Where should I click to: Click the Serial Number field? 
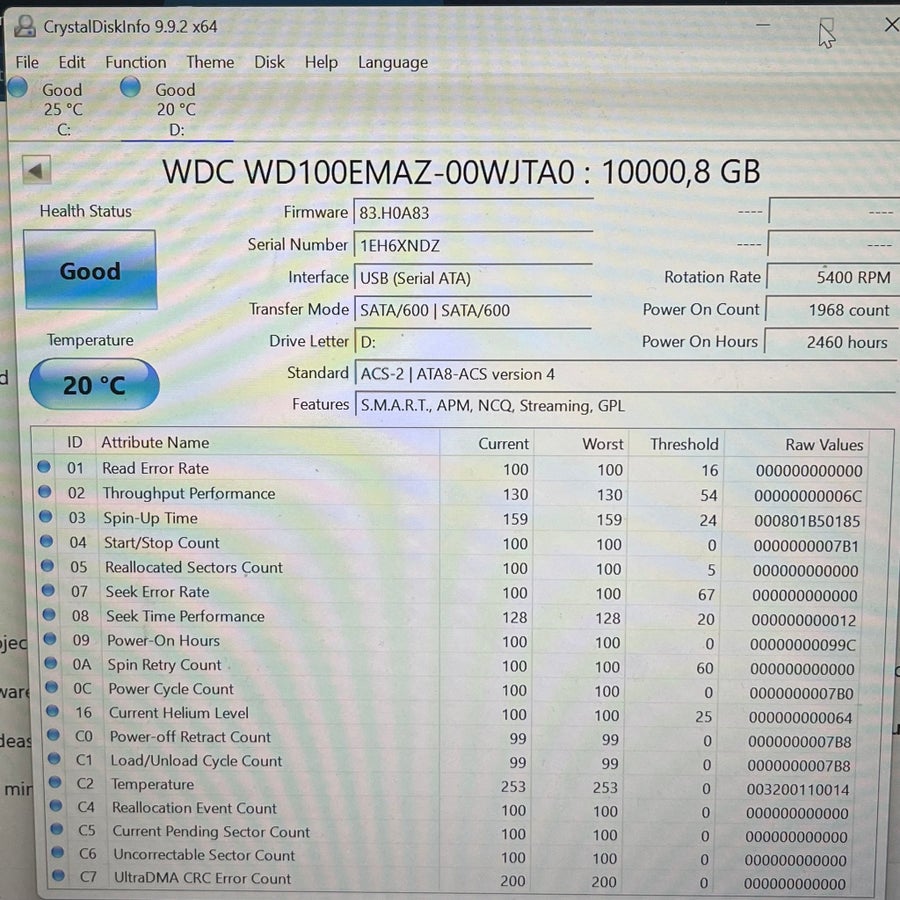[x=473, y=246]
